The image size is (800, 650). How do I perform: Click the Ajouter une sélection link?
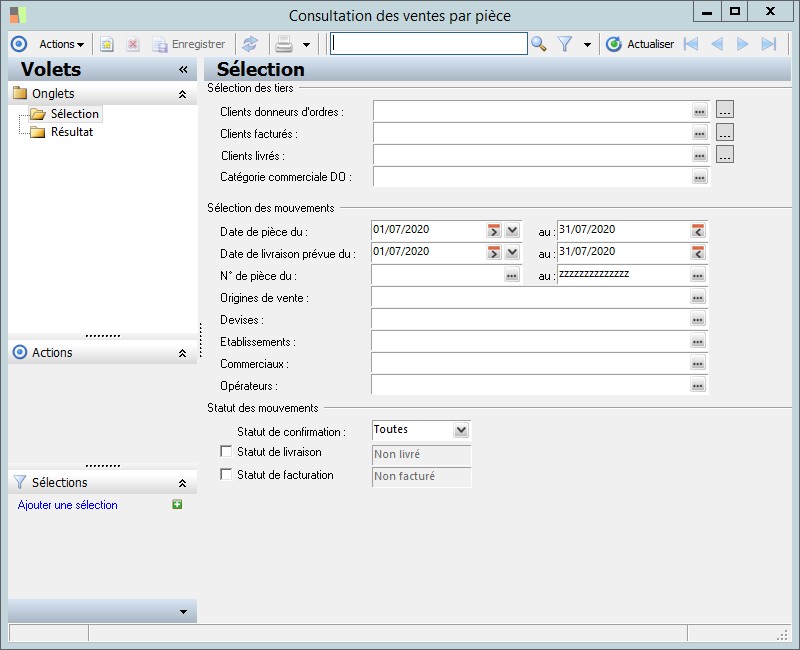pyautogui.click(x=68, y=505)
